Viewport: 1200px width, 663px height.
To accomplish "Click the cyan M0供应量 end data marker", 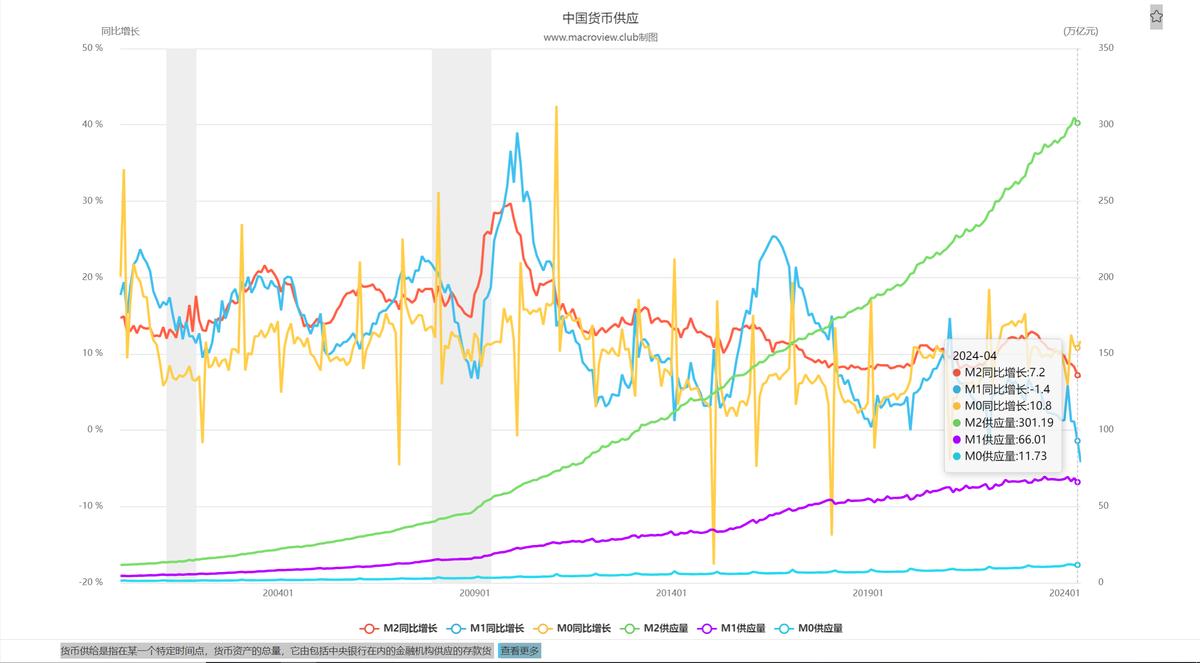I will tap(1077, 565).
